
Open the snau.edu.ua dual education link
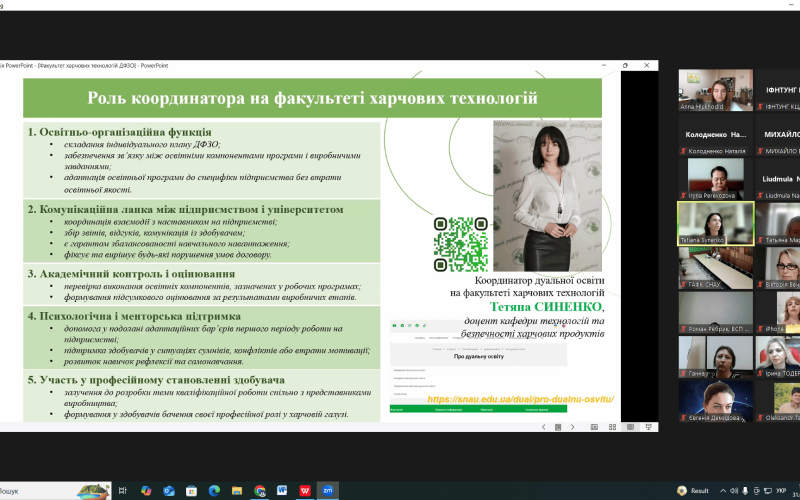coord(520,399)
